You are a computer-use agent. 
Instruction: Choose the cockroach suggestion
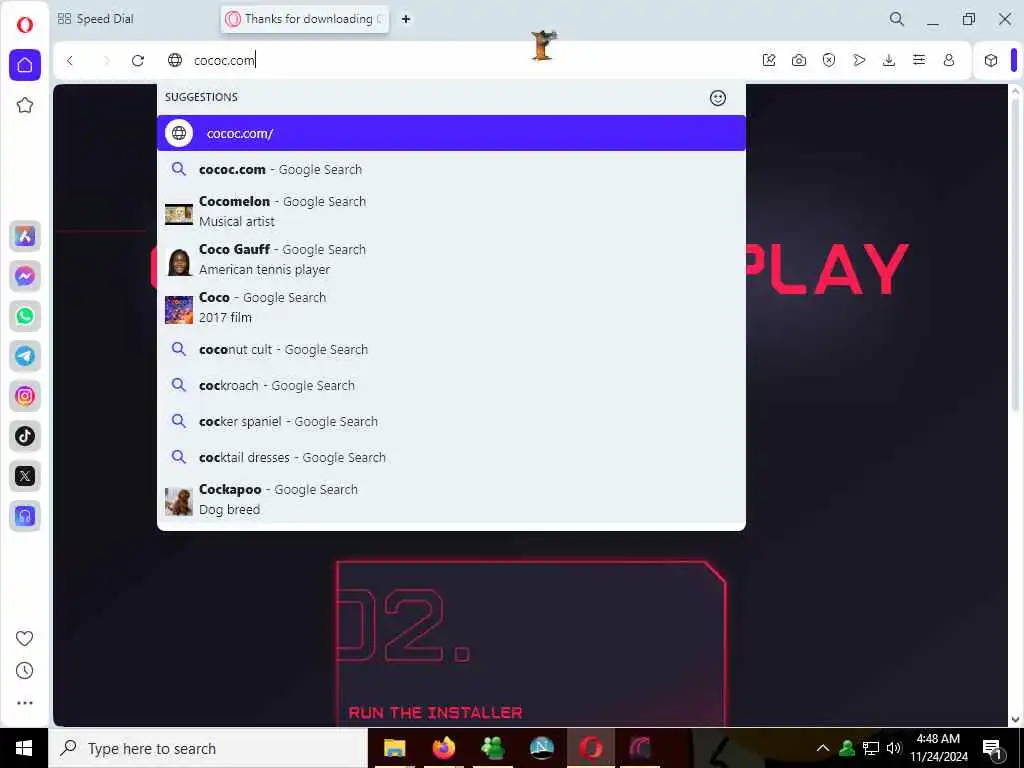(x=451, y=385)
